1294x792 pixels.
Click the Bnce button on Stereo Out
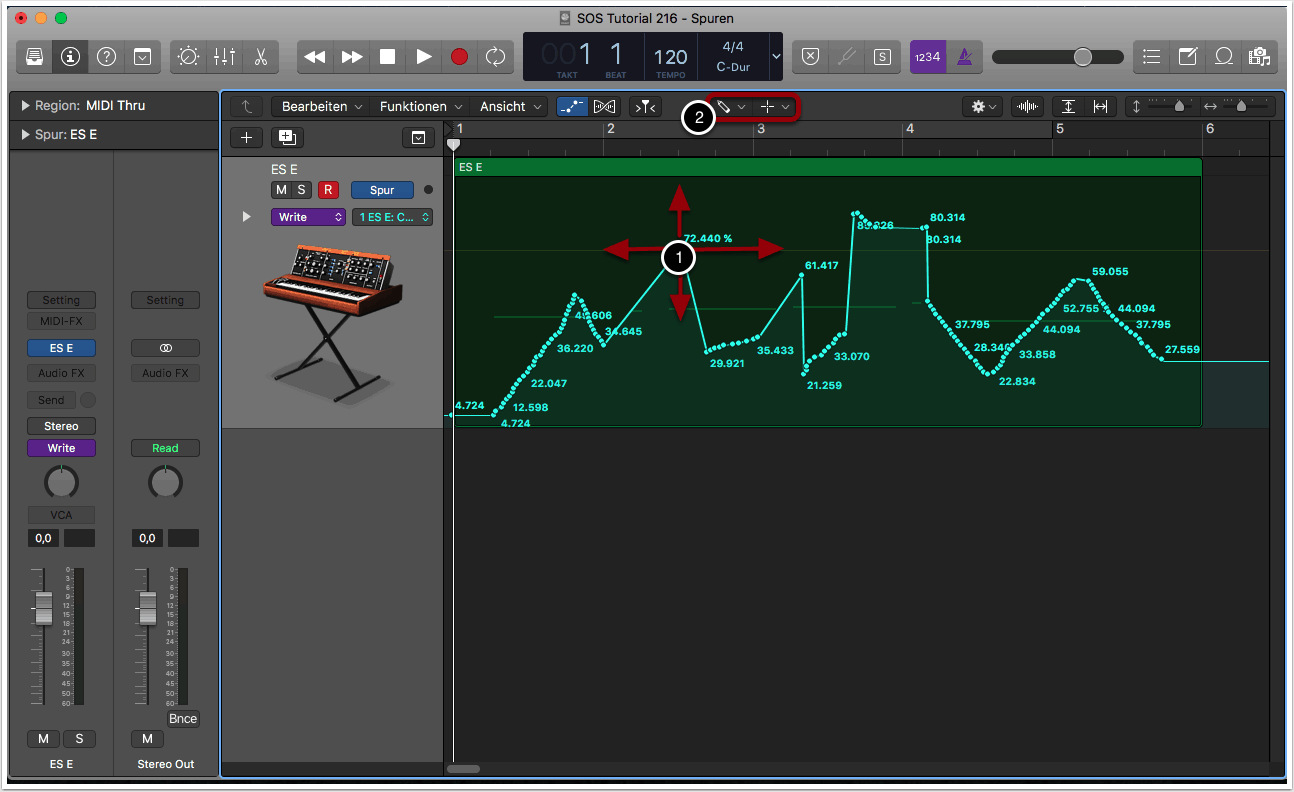point(183,719)
